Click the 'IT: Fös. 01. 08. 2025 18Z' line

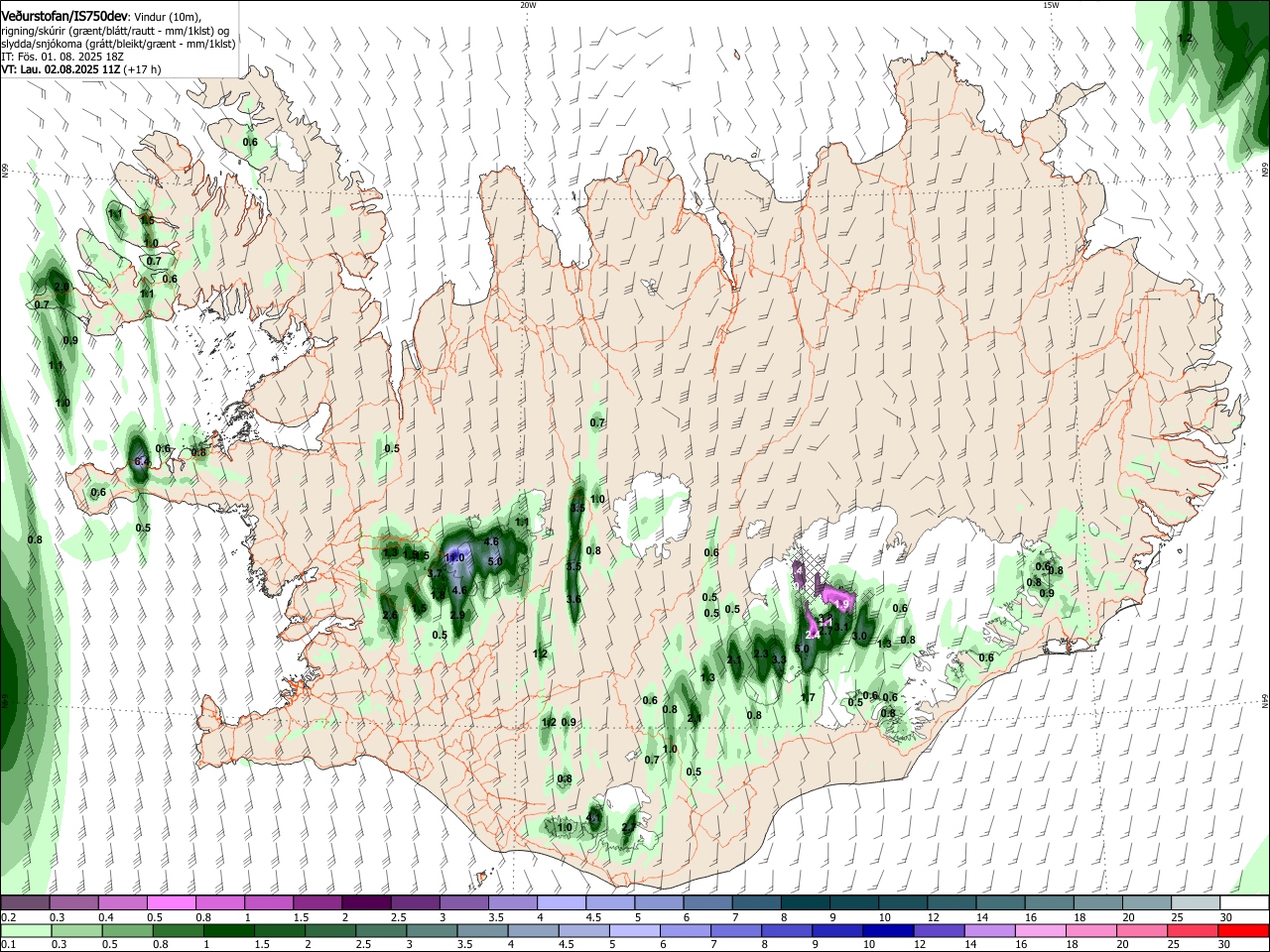point(63,57)
